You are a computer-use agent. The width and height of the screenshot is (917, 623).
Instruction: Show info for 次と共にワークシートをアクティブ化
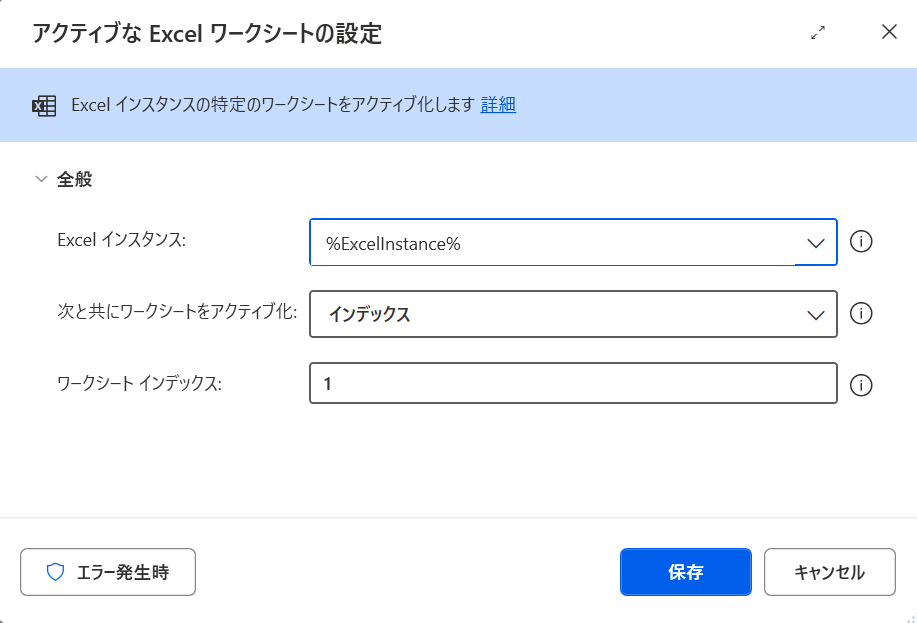[x=861, y=314]
